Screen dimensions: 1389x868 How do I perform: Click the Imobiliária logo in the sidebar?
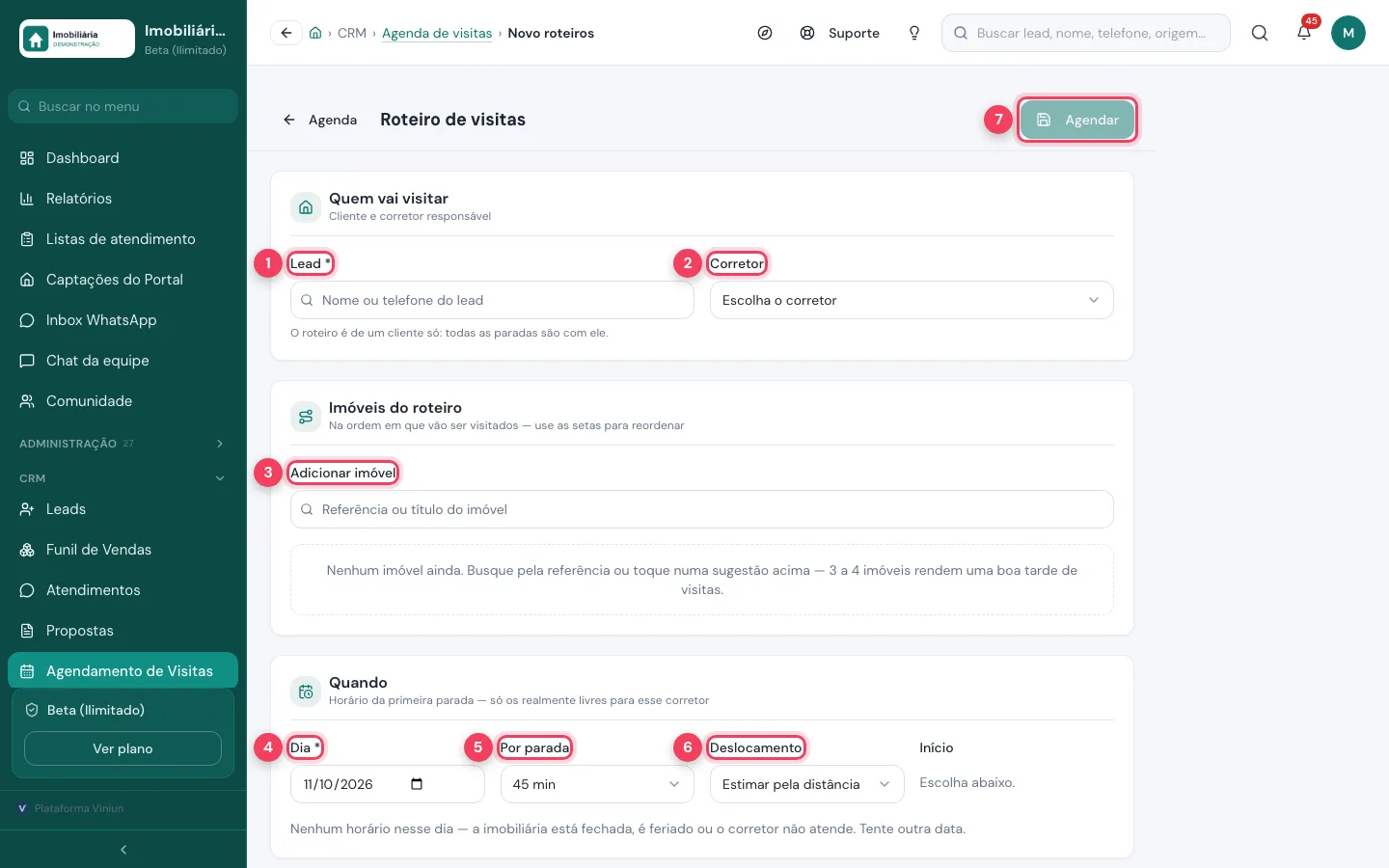tap(77, 39)
